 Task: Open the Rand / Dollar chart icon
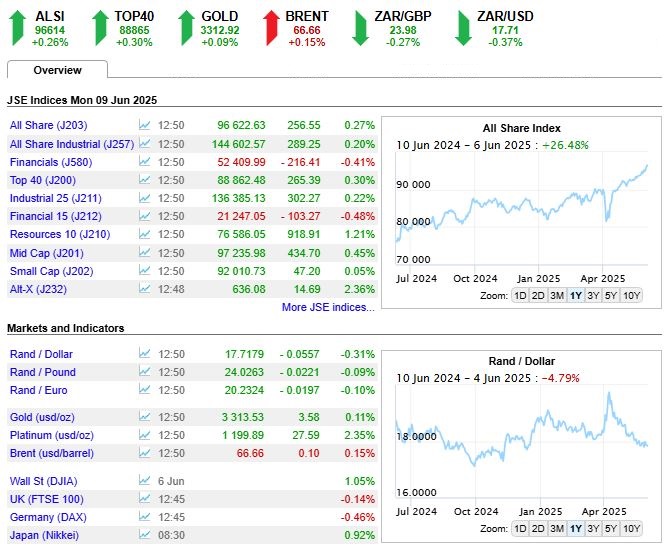click(x=145, y=353)
